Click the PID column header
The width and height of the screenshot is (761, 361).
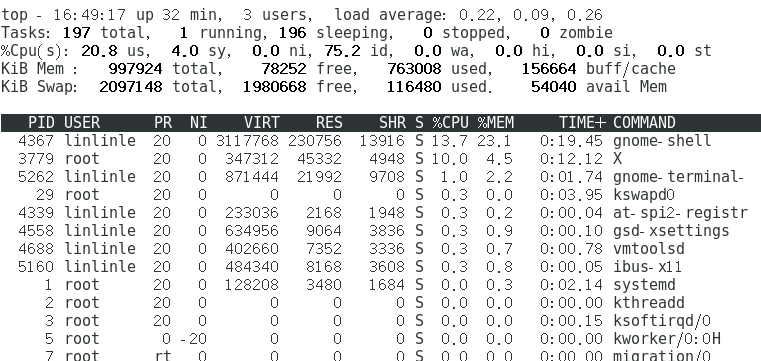click(x=41, y=123)
